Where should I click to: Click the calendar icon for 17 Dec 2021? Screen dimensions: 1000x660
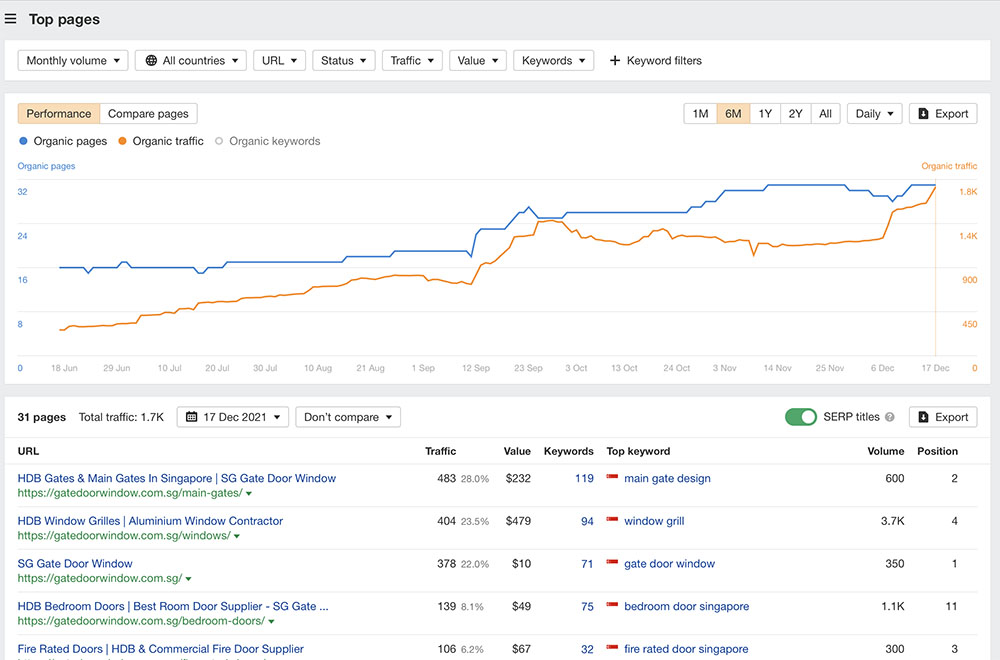point(193,417)
